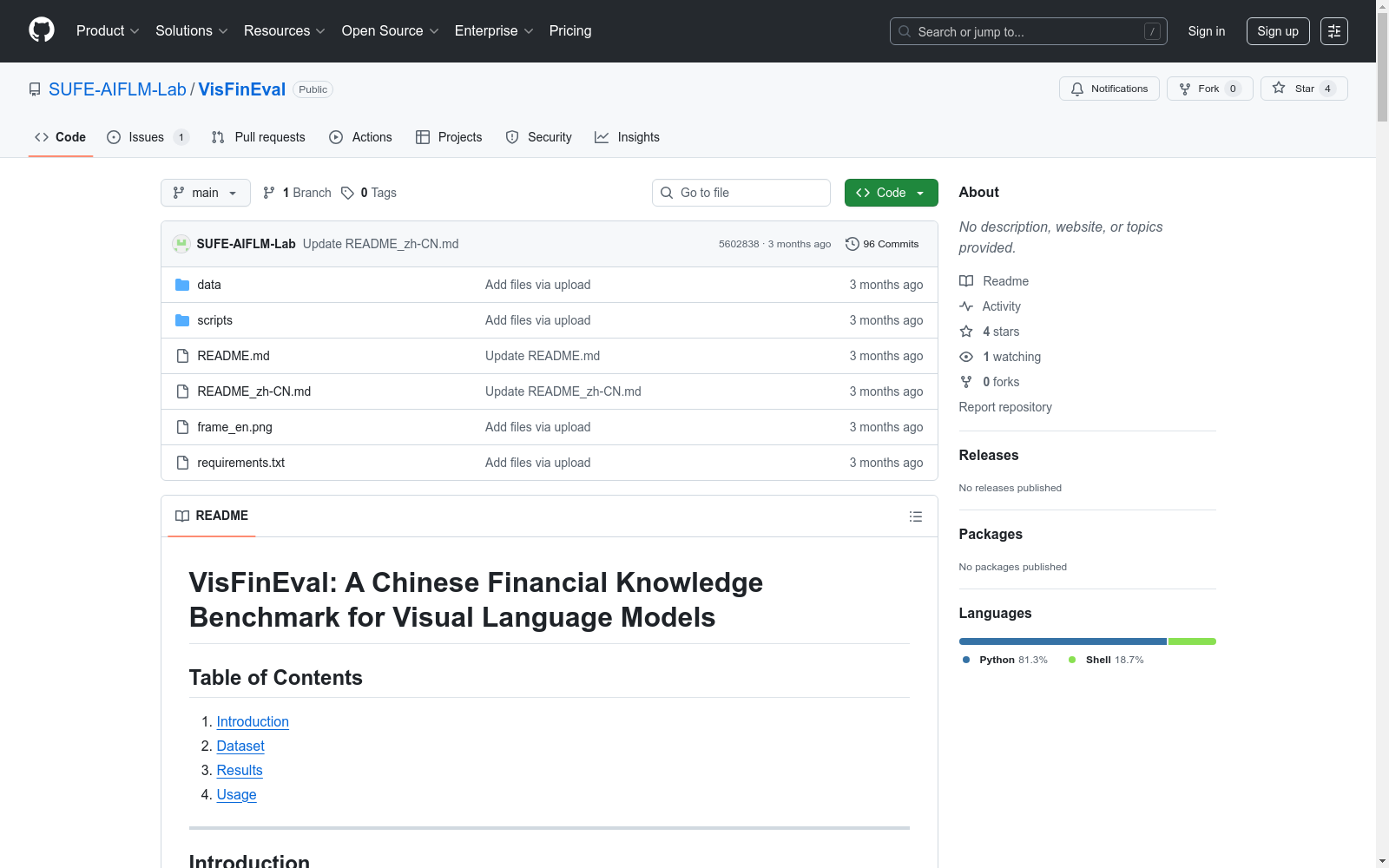
Task: Expand the Product menu
Action: click(108, 30)
